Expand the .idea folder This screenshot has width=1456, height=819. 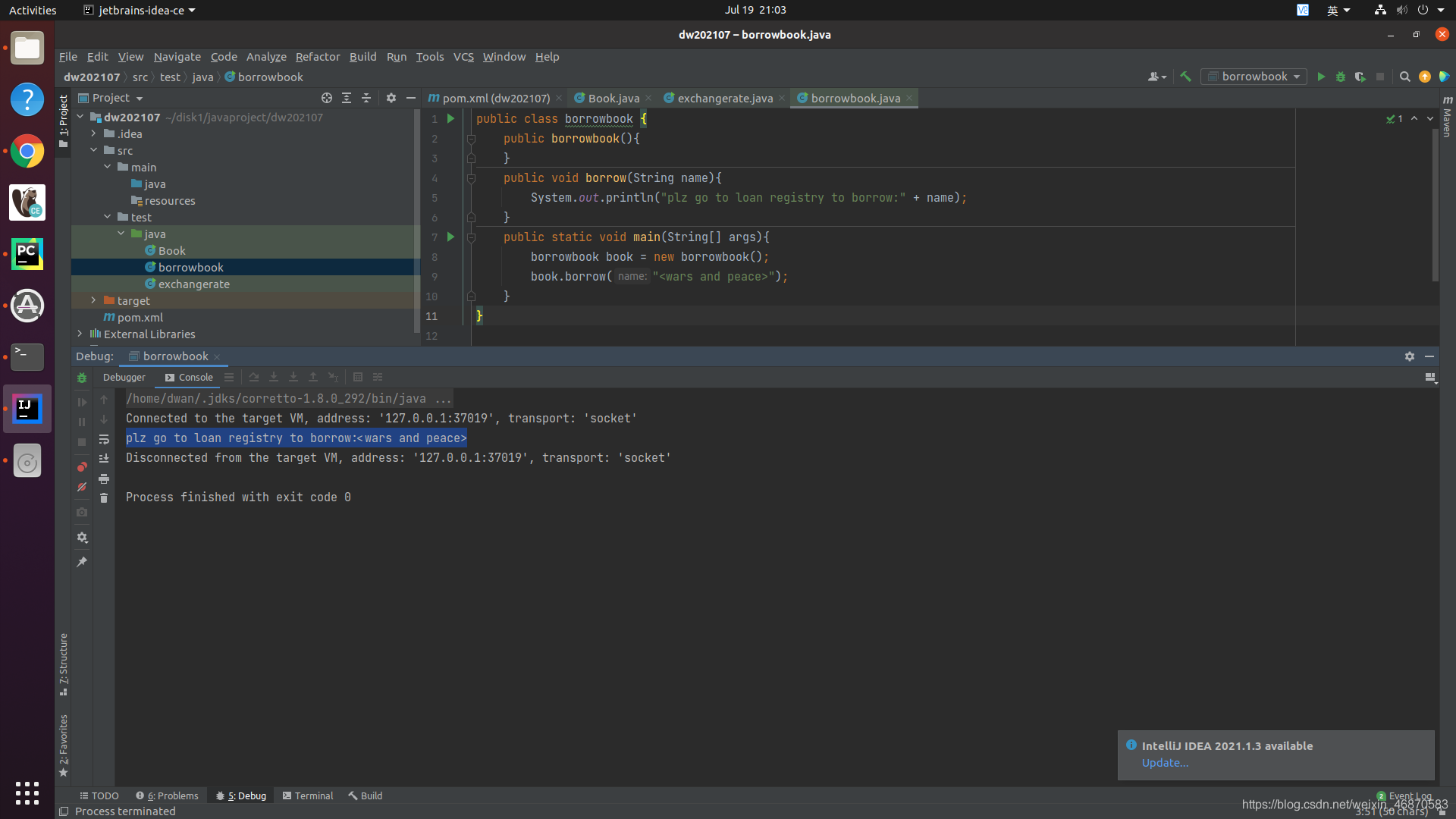93,134
